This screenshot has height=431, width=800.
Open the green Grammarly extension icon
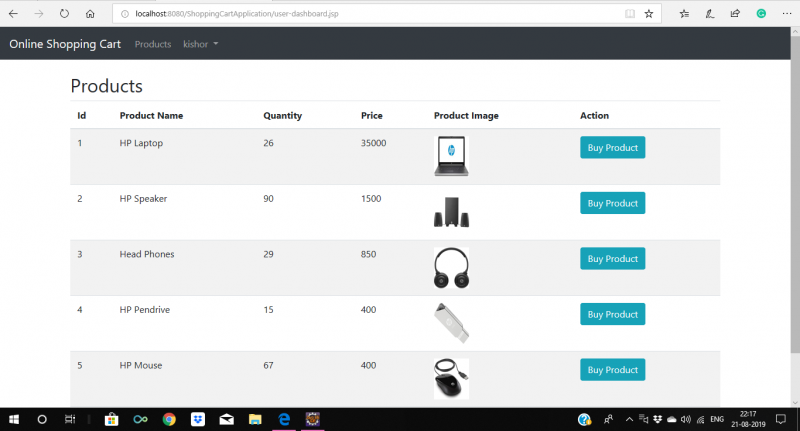[761, 14]
